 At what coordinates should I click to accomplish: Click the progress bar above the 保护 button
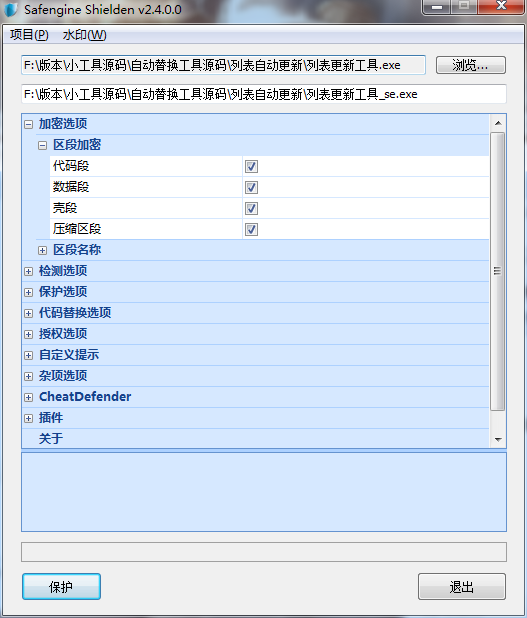[264, 552]
